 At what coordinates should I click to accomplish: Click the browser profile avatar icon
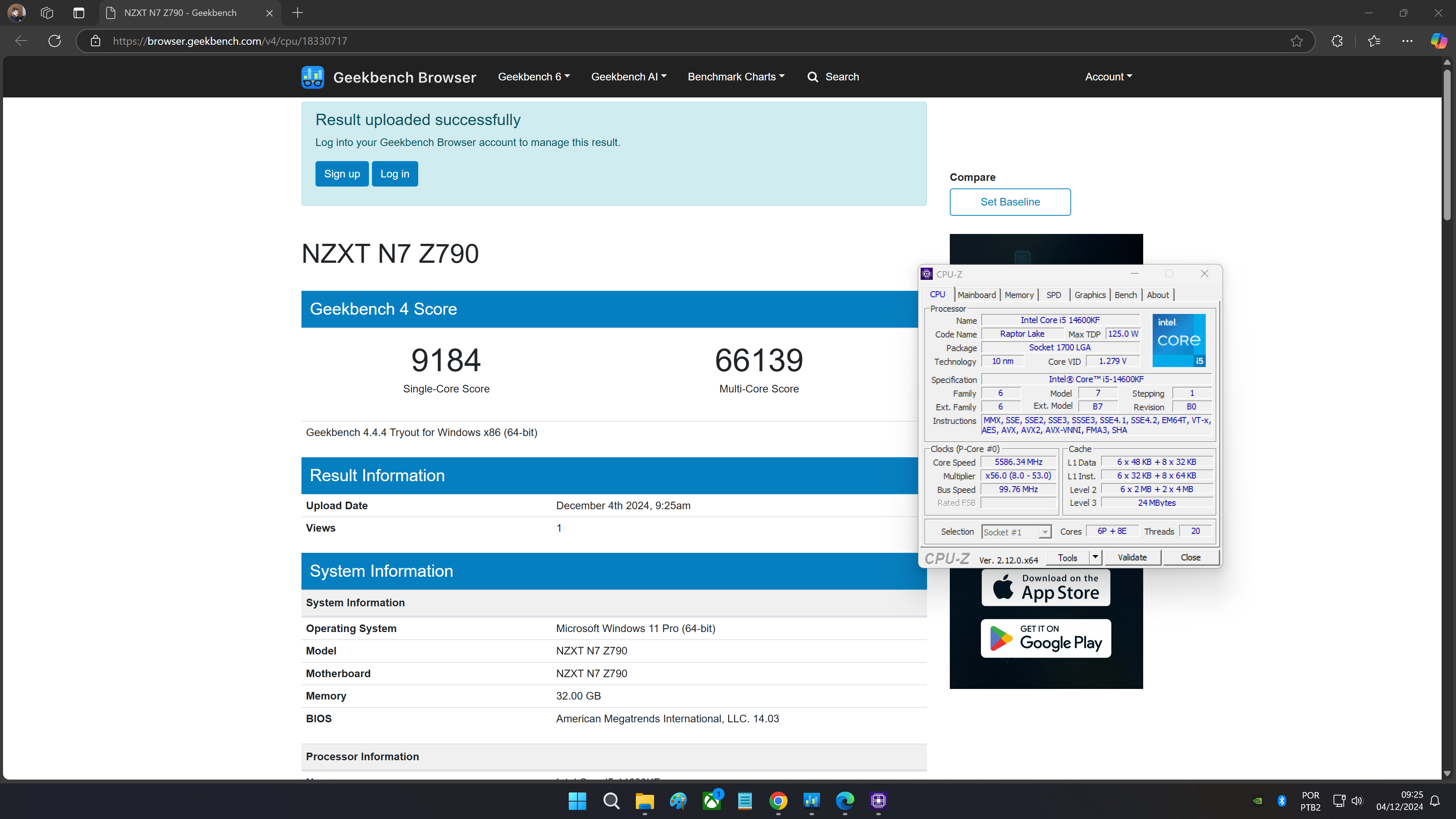pos(16,13)
